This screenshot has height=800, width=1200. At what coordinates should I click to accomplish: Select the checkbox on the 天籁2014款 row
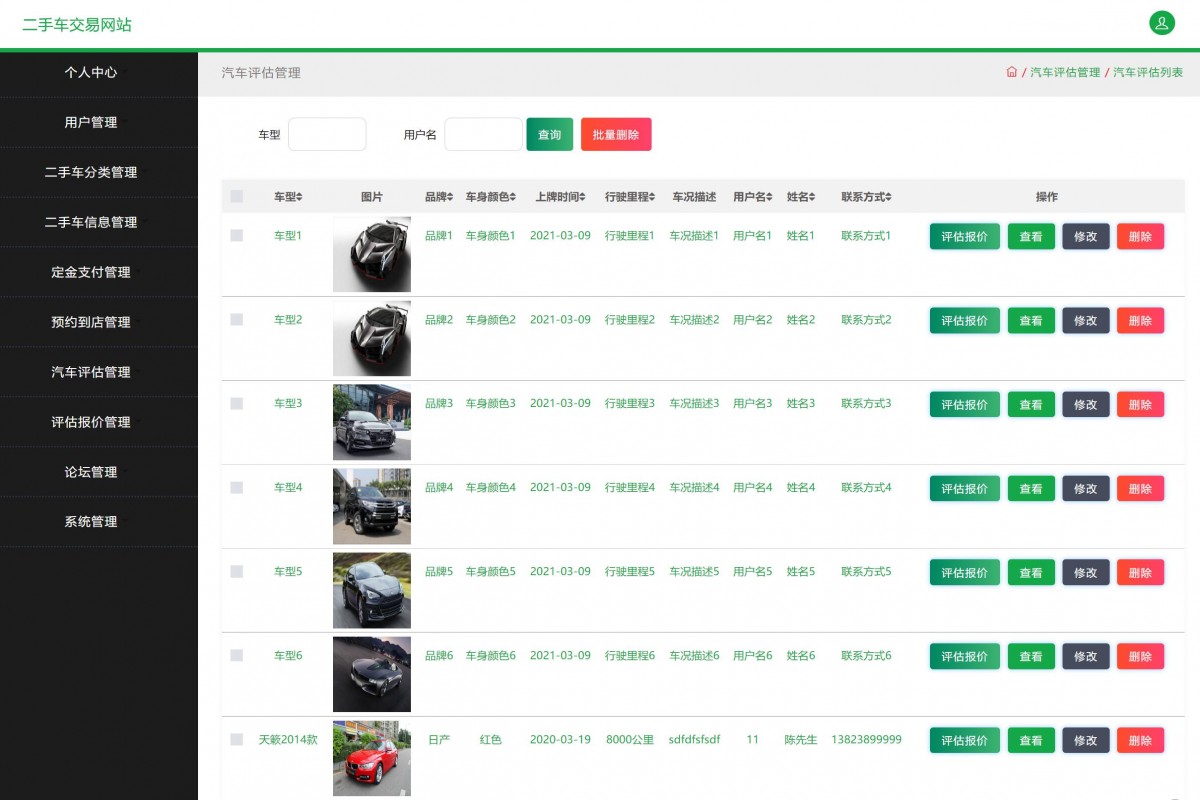pos(237,740)
